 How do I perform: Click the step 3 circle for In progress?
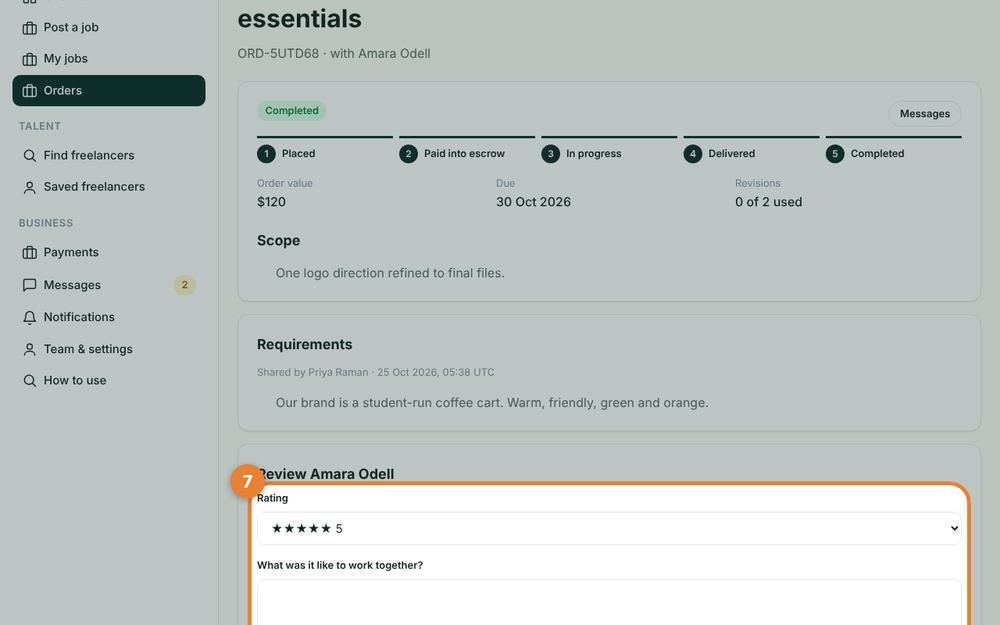(x=550, y=154)
